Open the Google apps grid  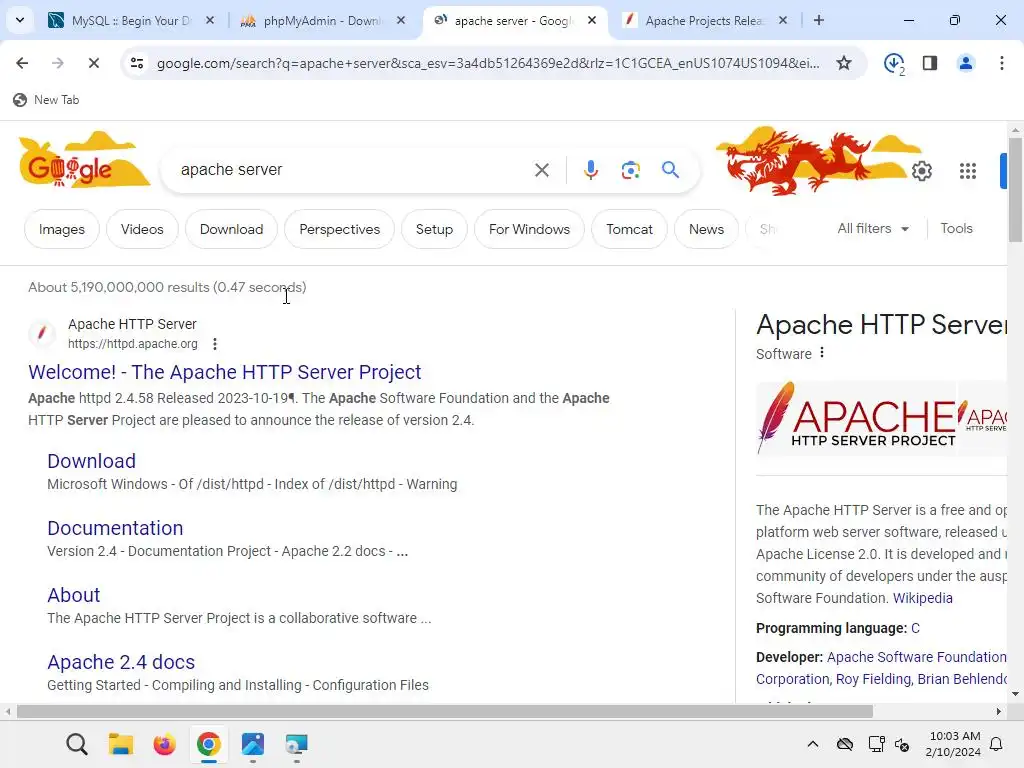(968, 171)
